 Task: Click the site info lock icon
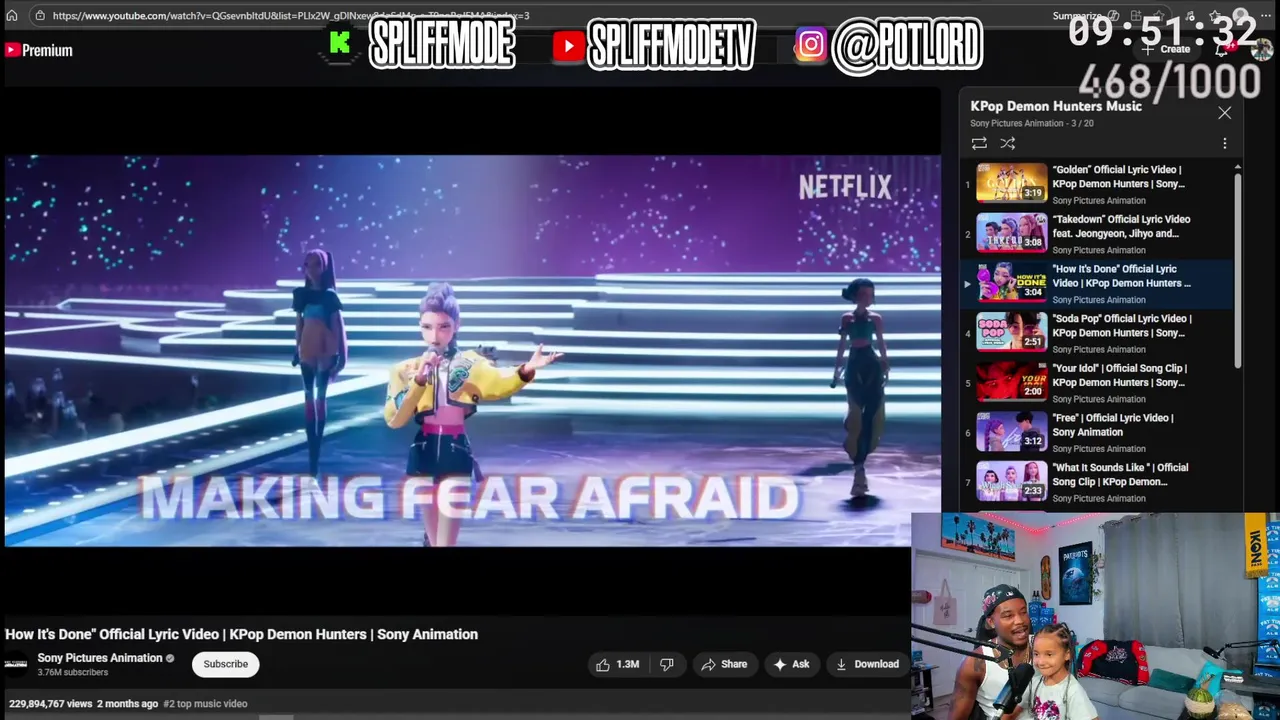coord(39,15)
